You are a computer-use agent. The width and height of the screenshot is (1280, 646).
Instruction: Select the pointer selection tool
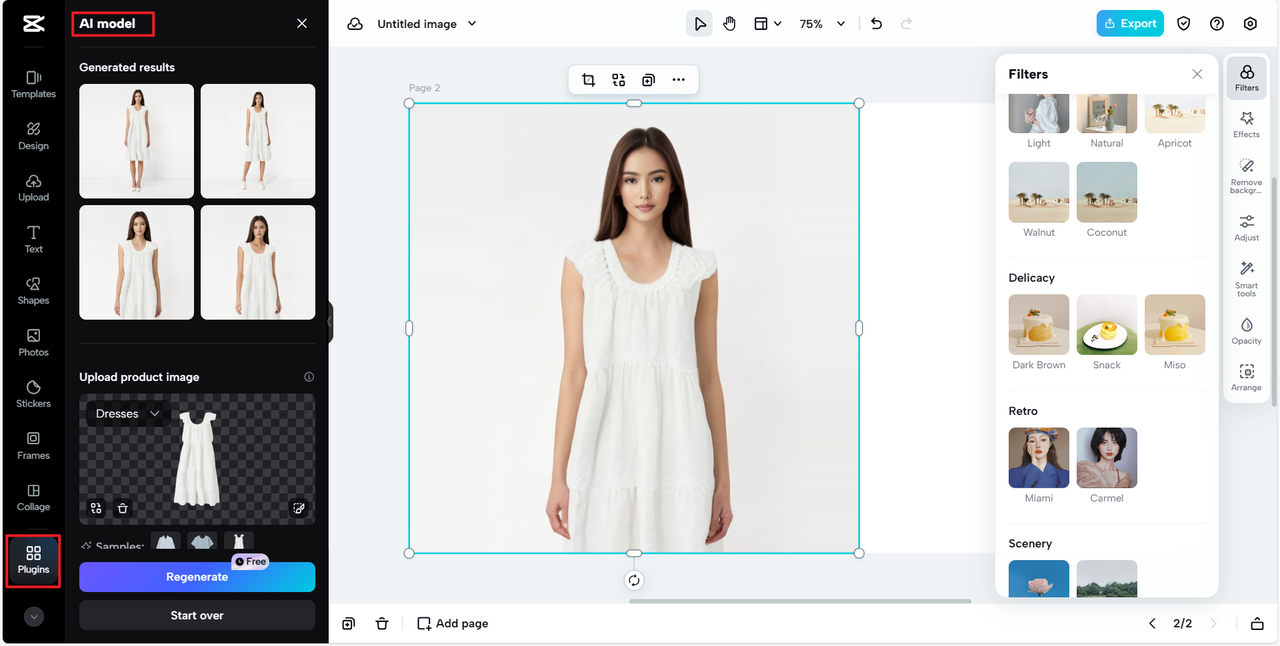pos(699,24)
